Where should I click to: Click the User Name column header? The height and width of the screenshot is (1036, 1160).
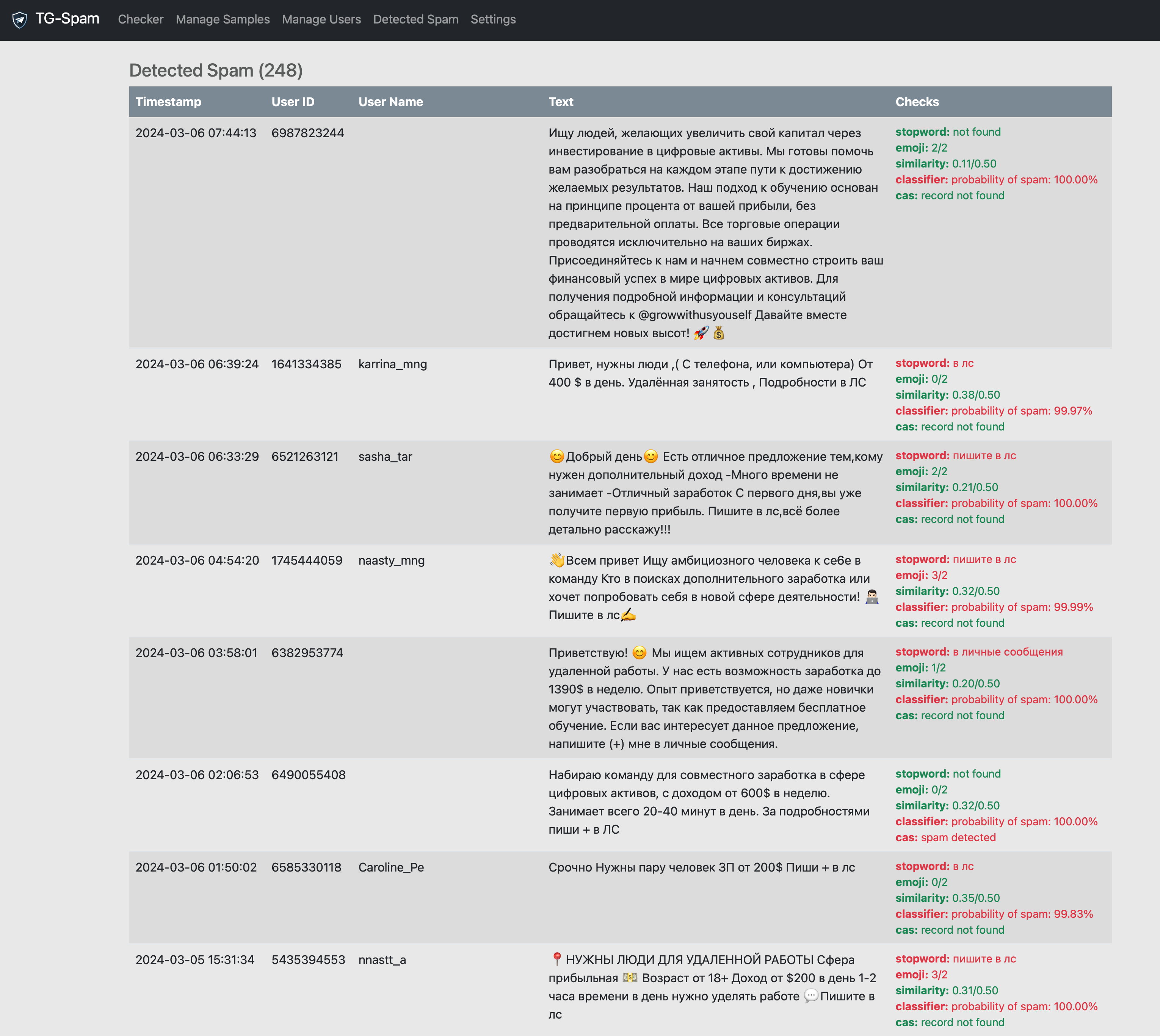click(x=390, y=102)
